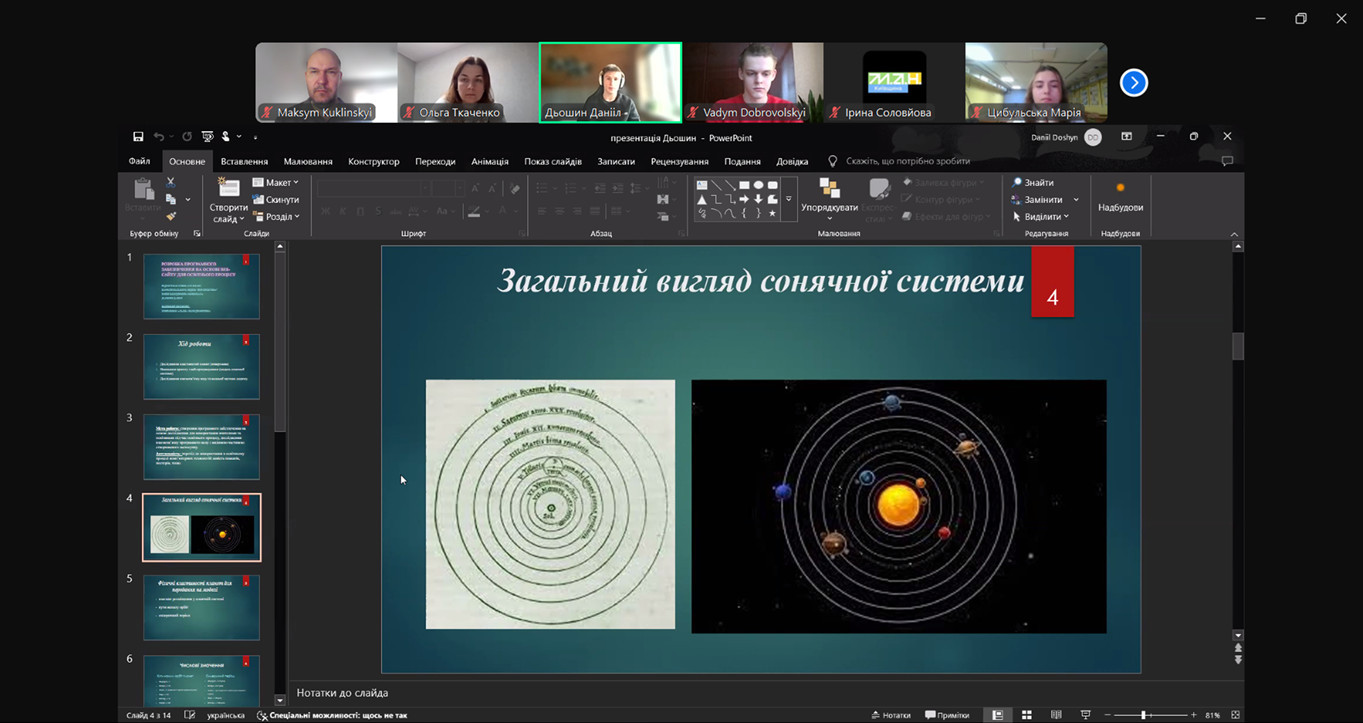Open the Довідка help tab

point(793,161)
